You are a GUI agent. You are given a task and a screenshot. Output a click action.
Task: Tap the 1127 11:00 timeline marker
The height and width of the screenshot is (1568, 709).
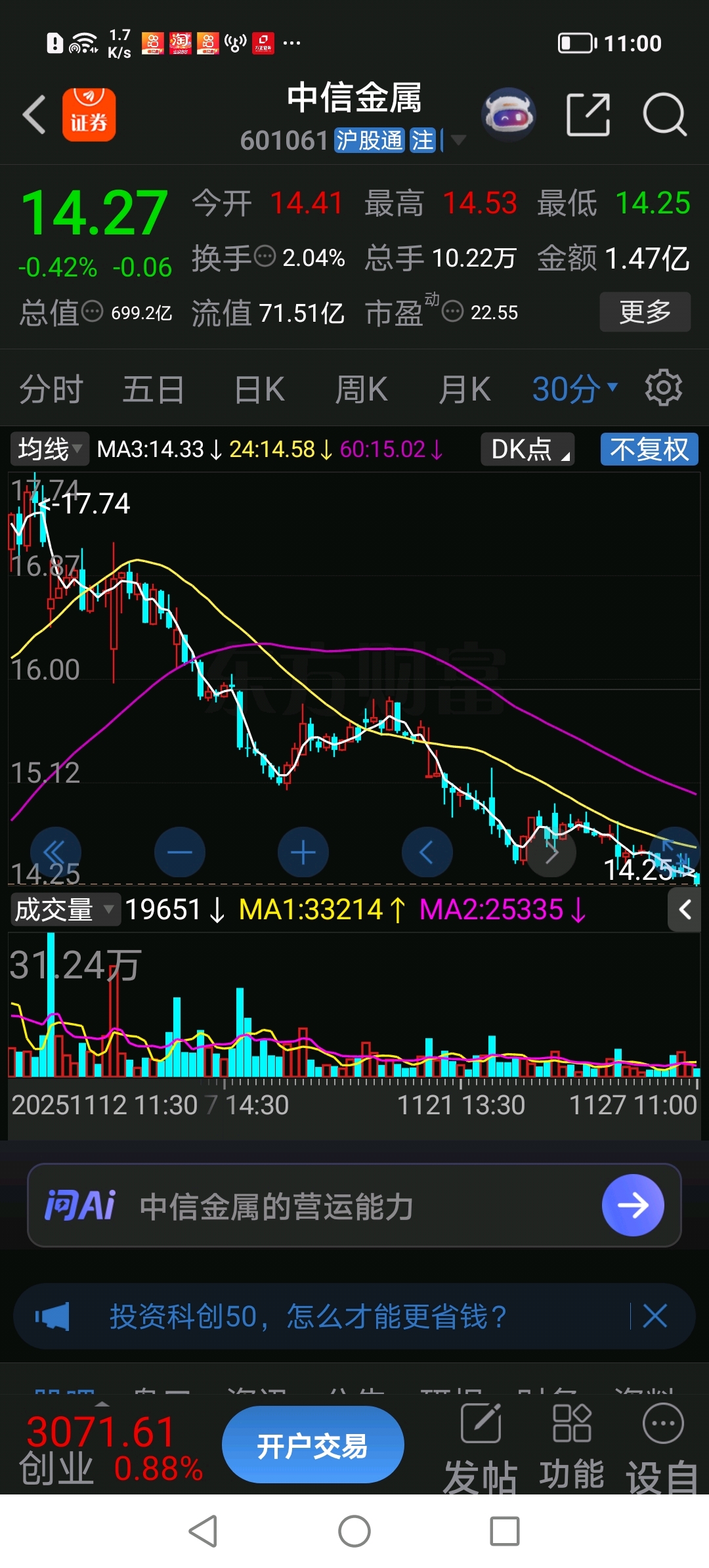(633, 1105)
